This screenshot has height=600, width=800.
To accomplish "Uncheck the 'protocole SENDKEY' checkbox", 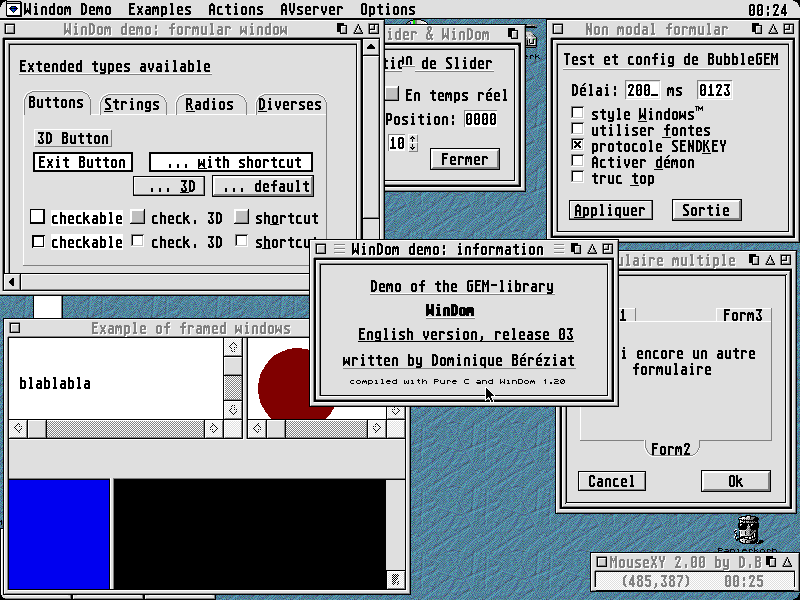I will pyautogui.click(x=577, y=146).
